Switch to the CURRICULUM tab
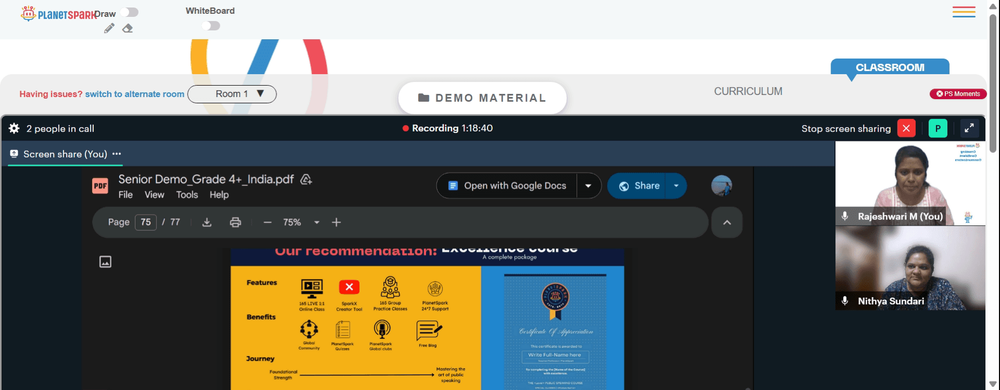The width and height of the screenshot is (1000, 390). click(748, 92)
